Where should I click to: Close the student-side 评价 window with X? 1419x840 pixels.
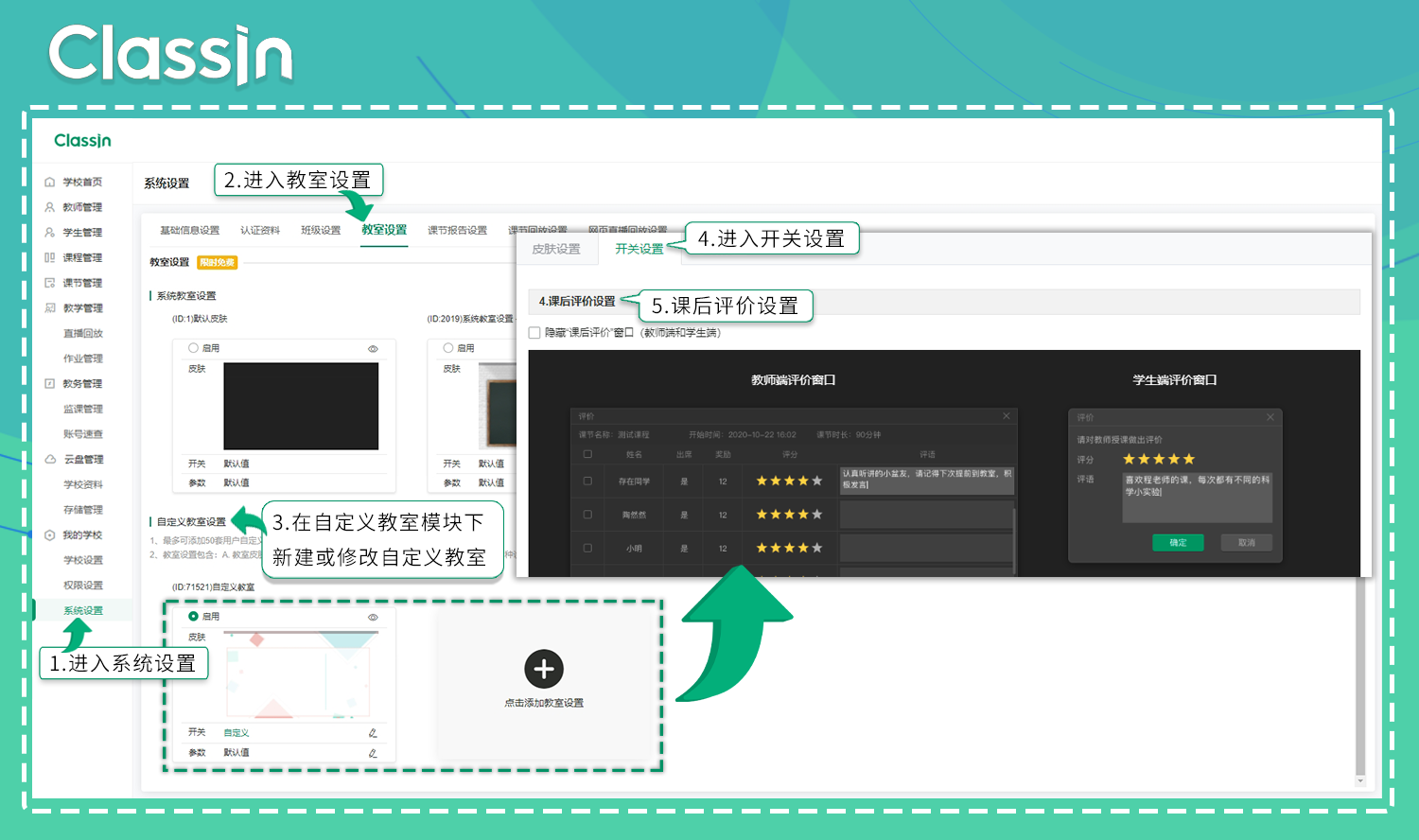1270,417
